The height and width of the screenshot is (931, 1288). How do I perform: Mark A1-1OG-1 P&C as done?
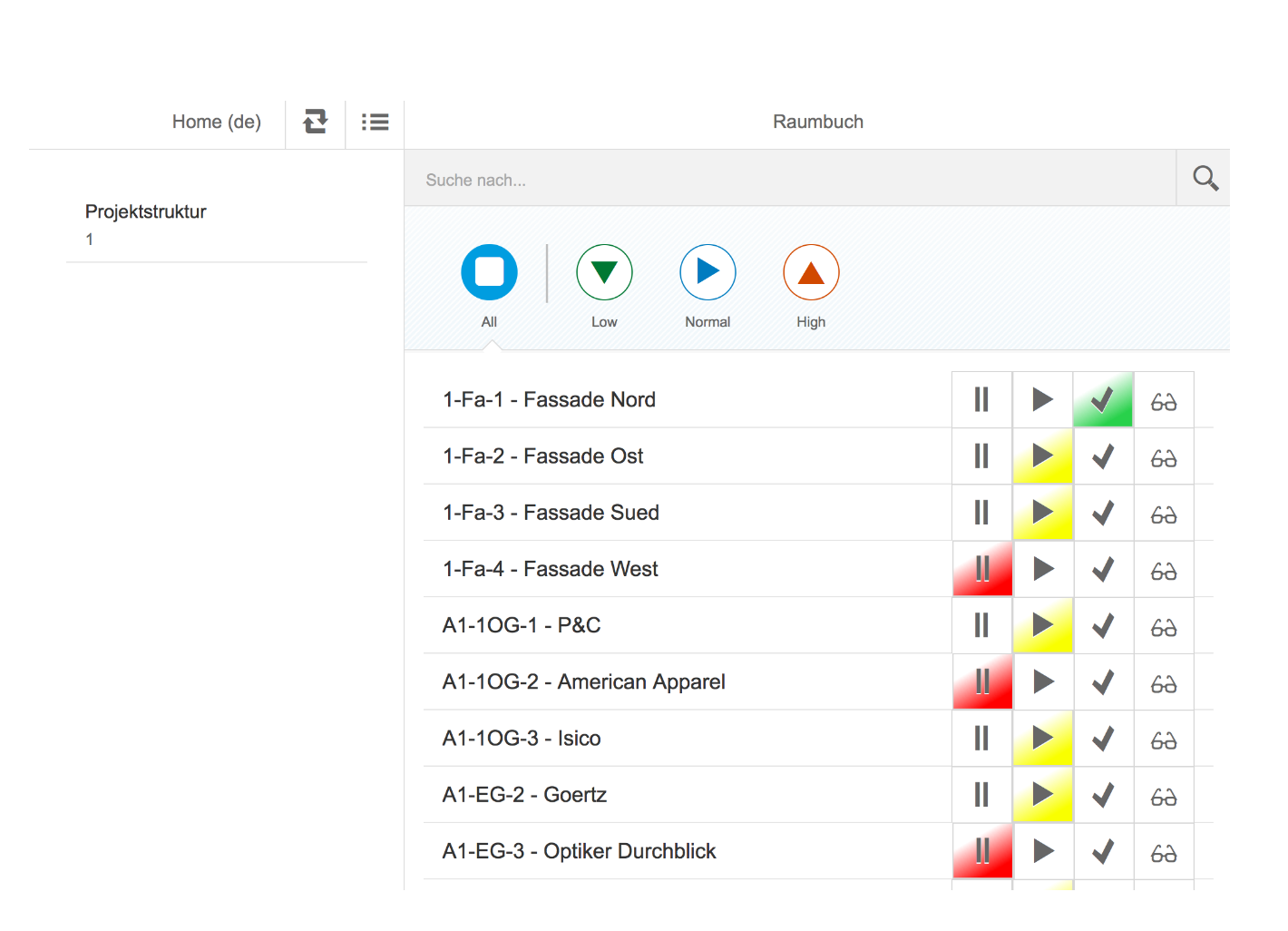[1102, 626]
